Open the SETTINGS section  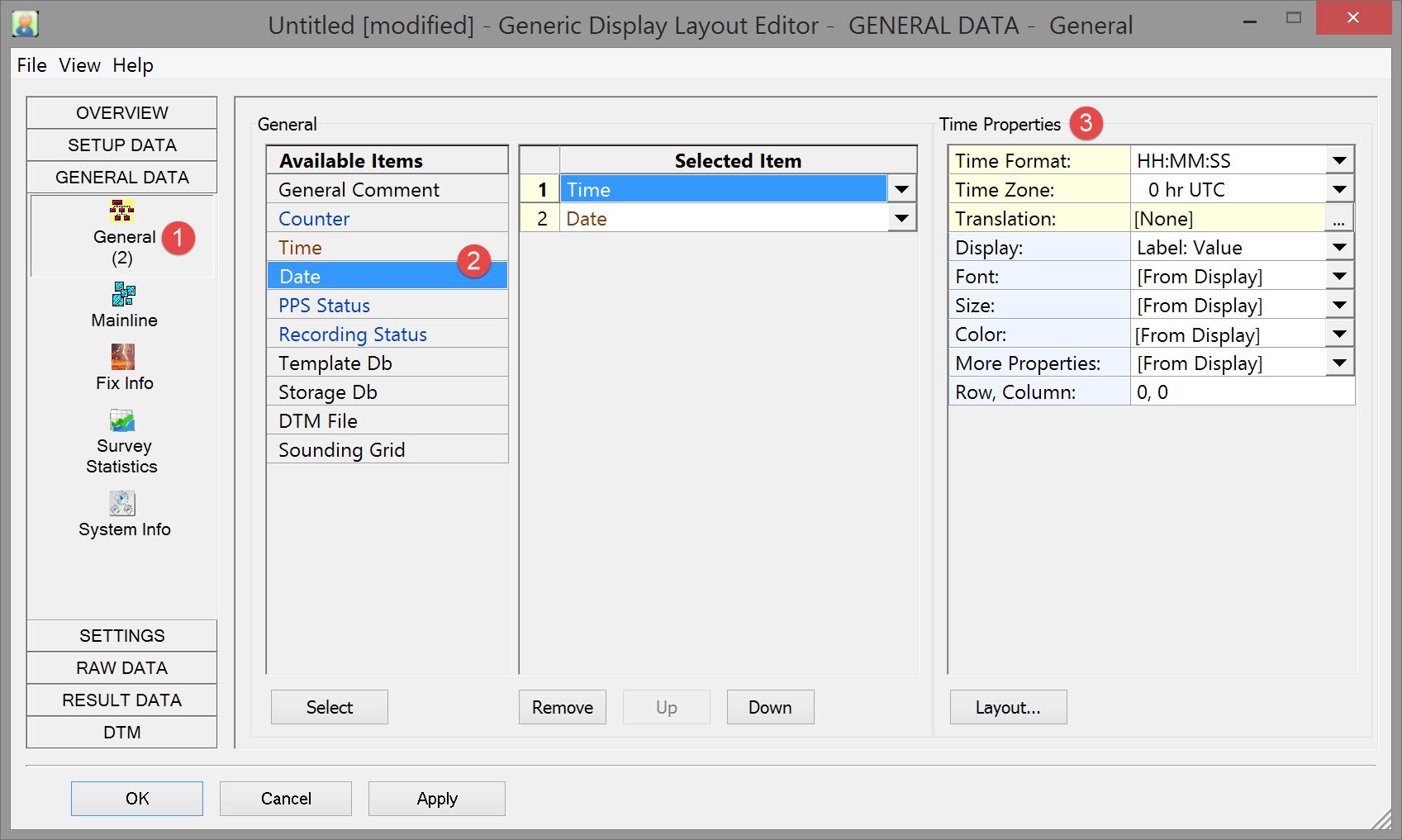121,635
